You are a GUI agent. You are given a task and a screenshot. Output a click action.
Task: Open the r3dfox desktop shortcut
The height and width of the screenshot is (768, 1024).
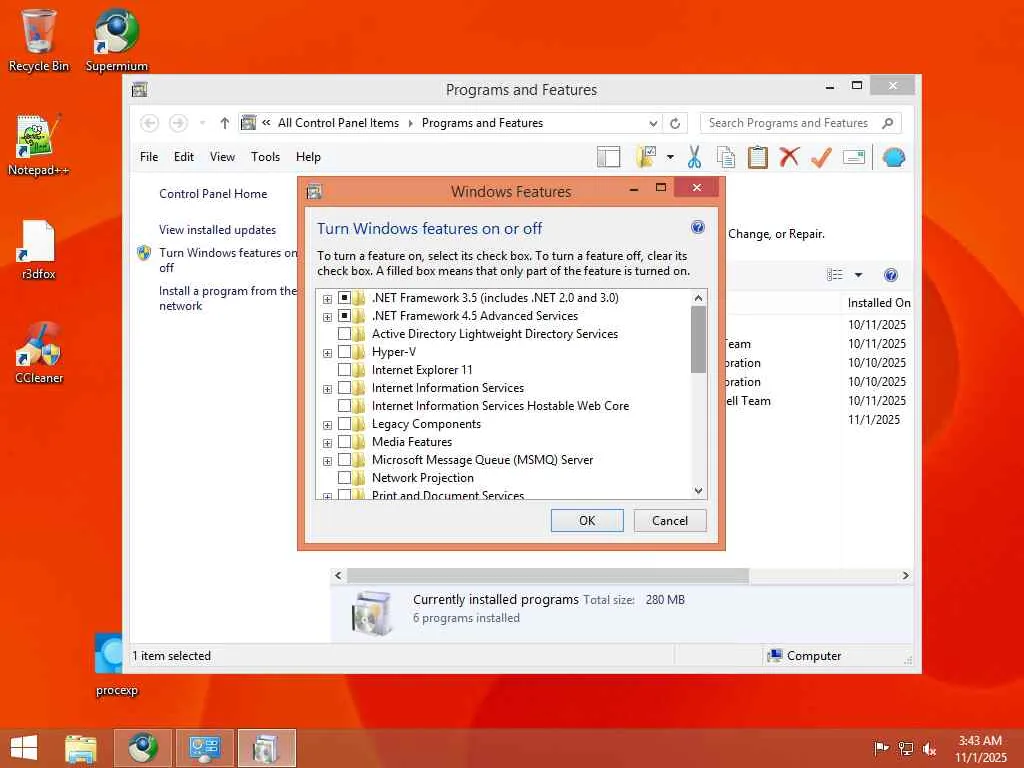(x=39, y=249)
